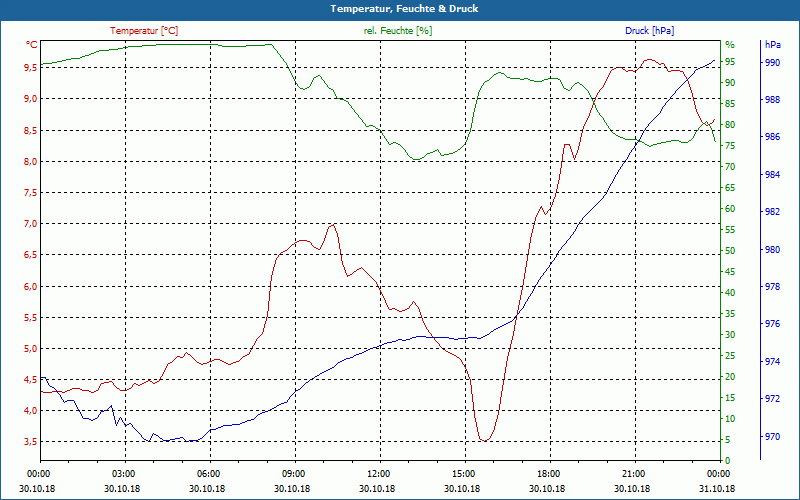Click the 974 hPa pressure axis value
Screen dimensions: 800x500
click(772, 362)
